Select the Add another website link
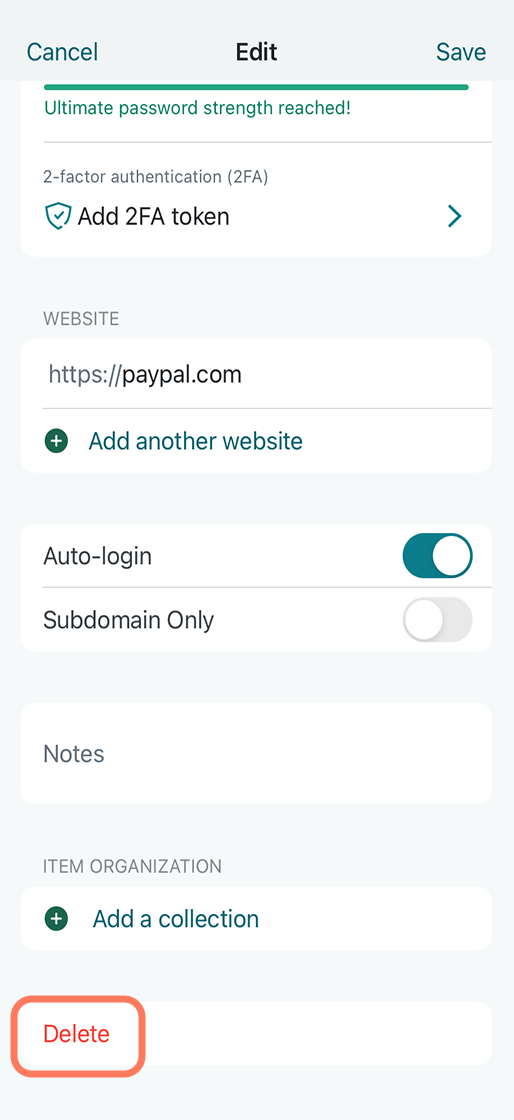The width and height of the screenshot is (514, 1120). pyautogui.click(x=196, y=441)
